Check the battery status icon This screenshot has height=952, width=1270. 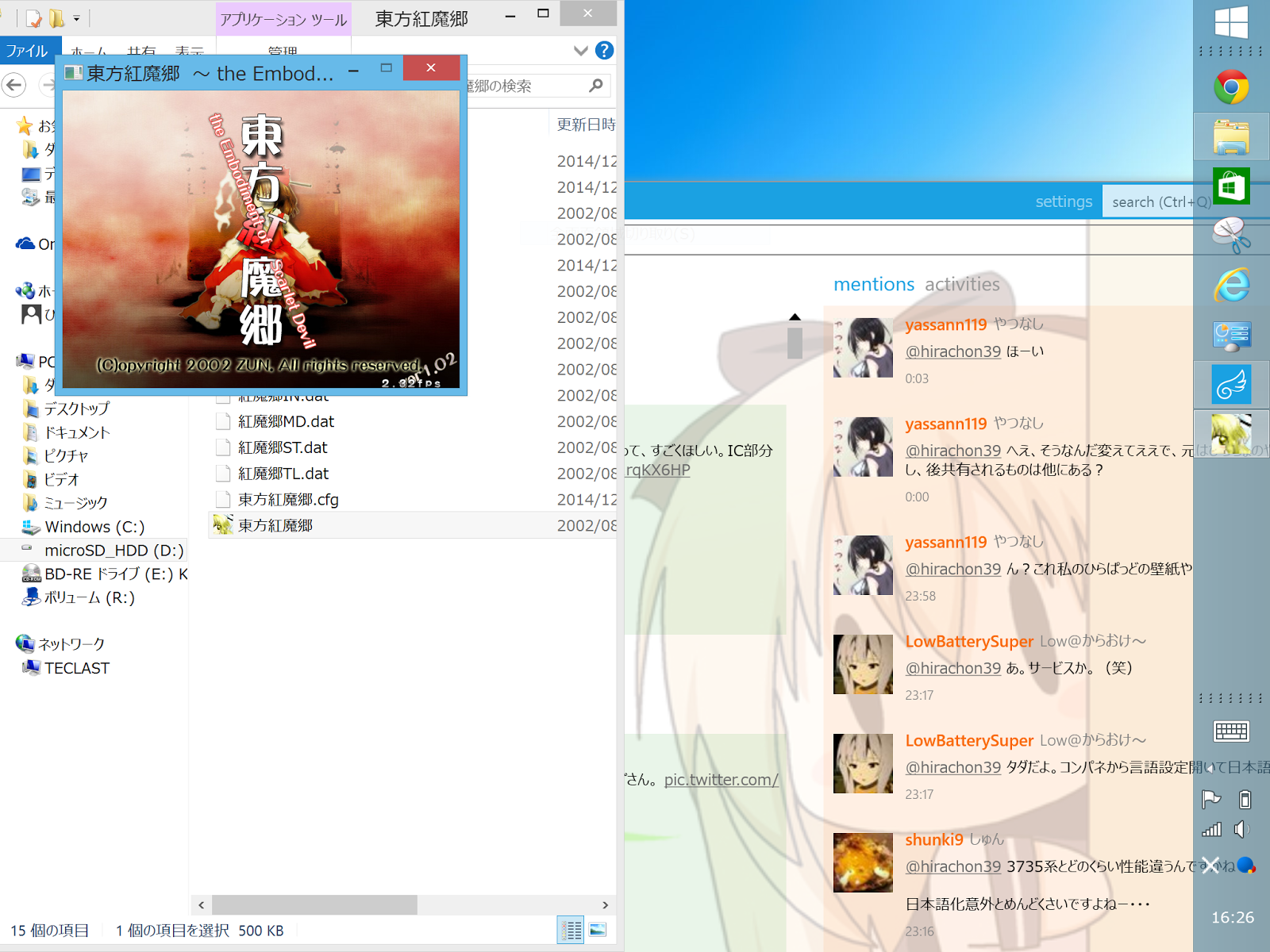click(1245, 799)
